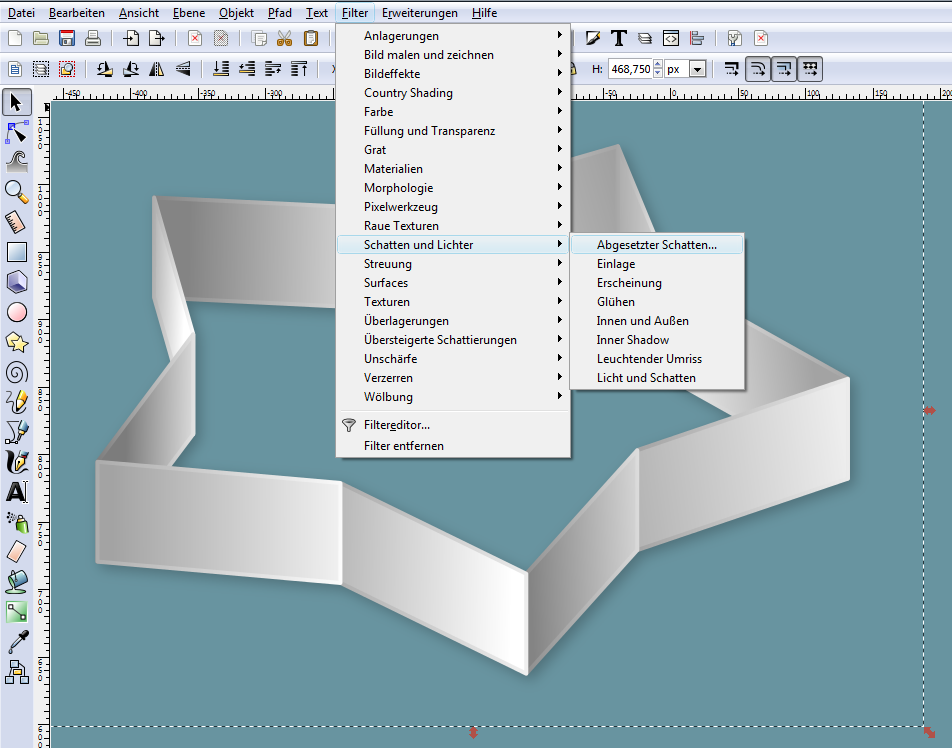Screen dimensions: 952x748
Task: Select the Node editing tool
Action: (17, 132)
